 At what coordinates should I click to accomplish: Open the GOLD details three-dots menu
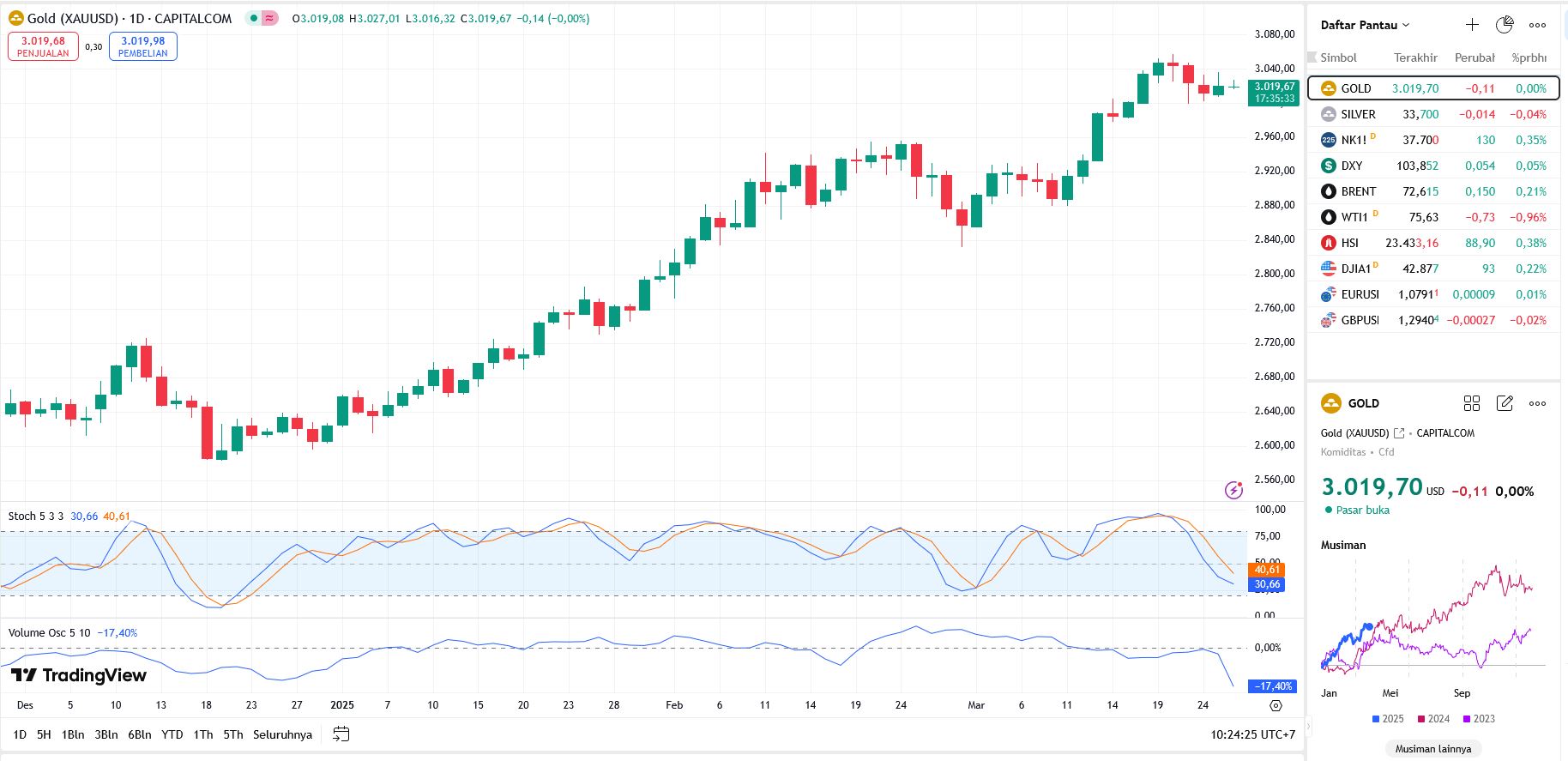1537,403
